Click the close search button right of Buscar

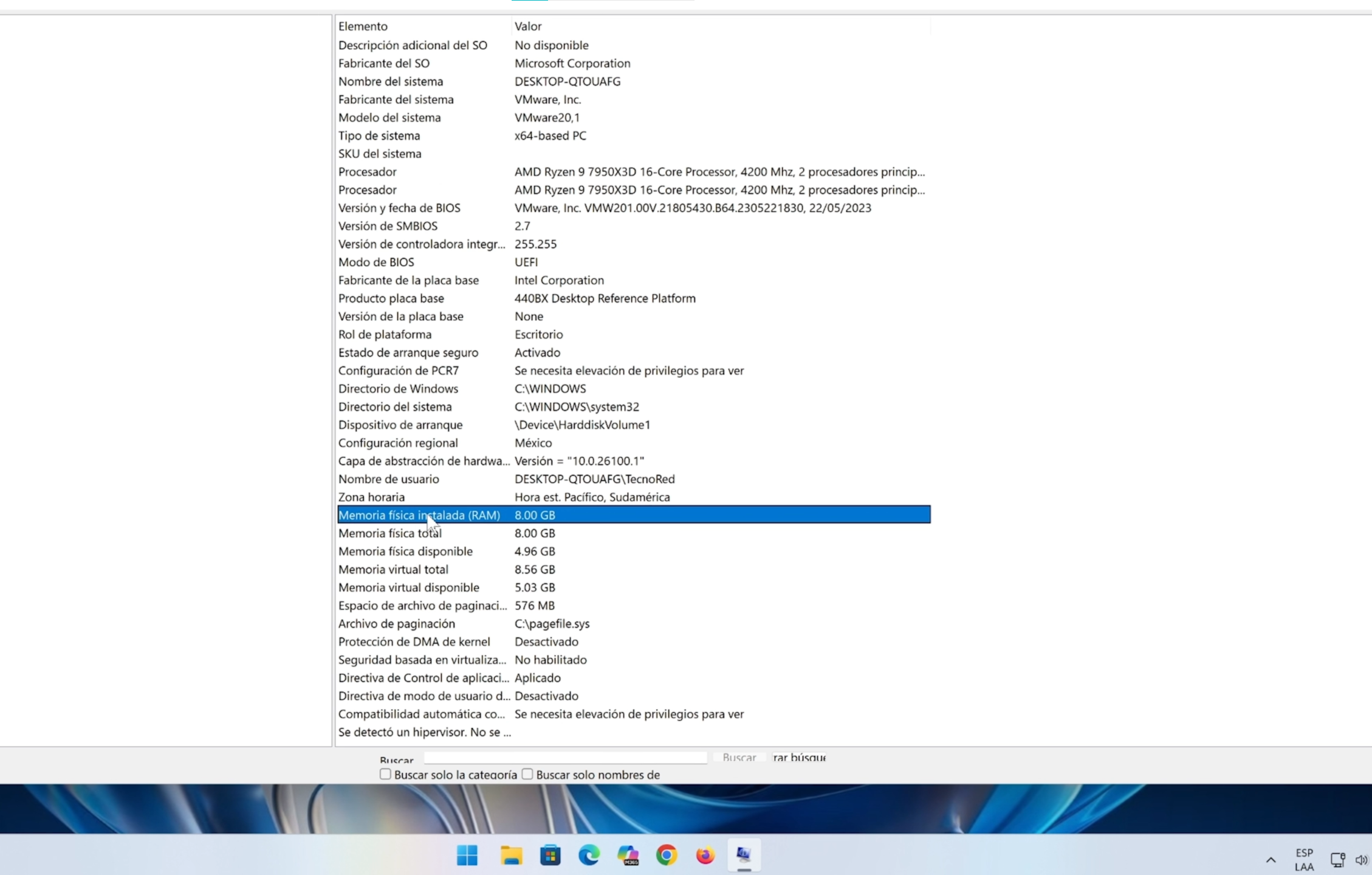click(798, 757)
